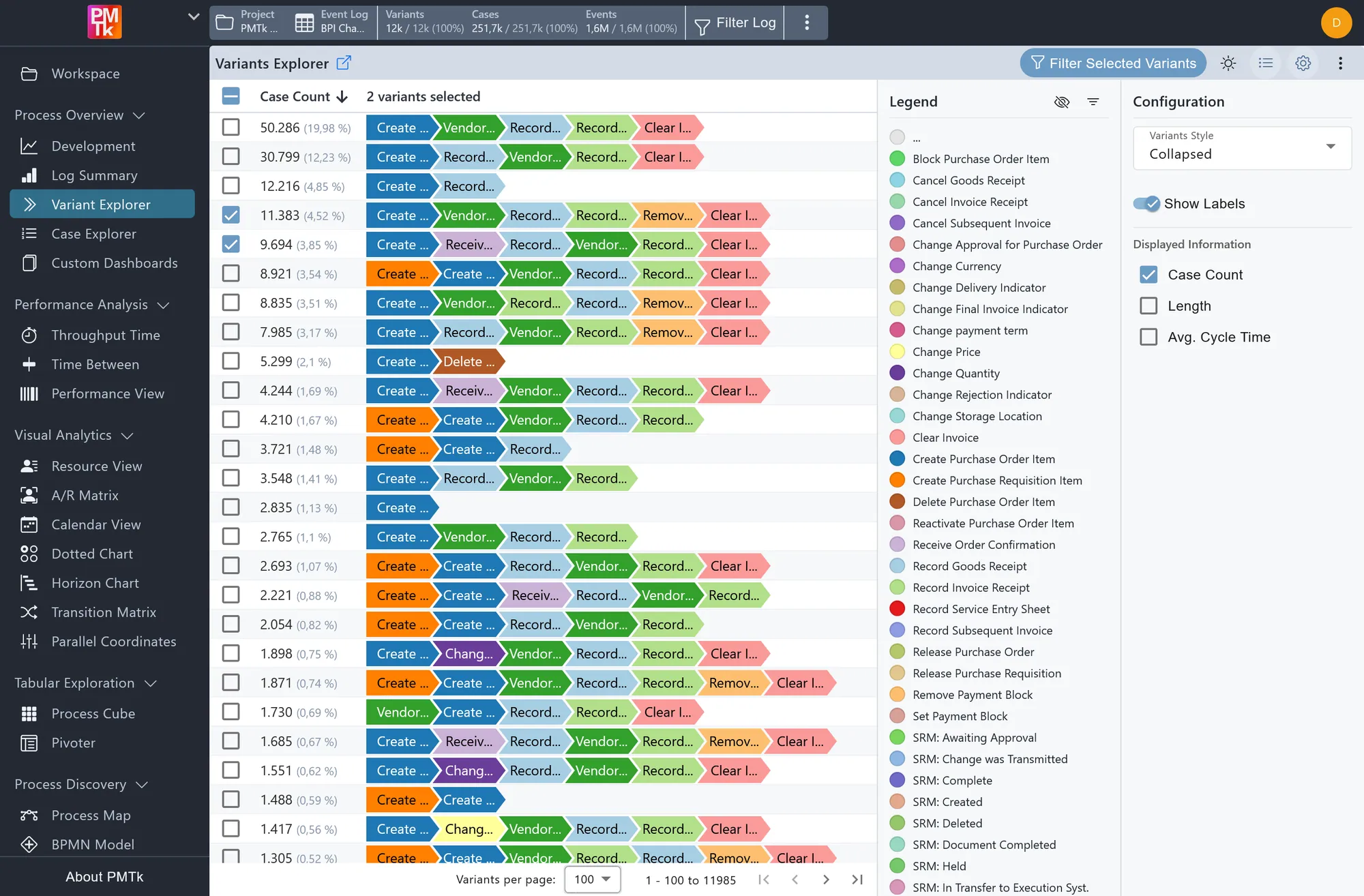1364x896 pixels.
Task: Open the Variants per page dropdown
Action: (592, 880)
